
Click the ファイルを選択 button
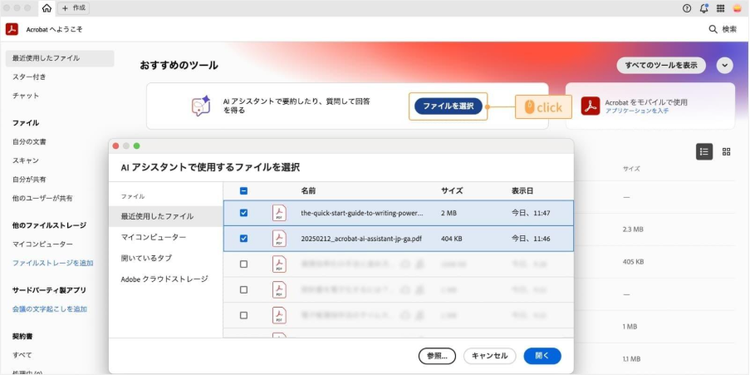(x=448, y=106)
